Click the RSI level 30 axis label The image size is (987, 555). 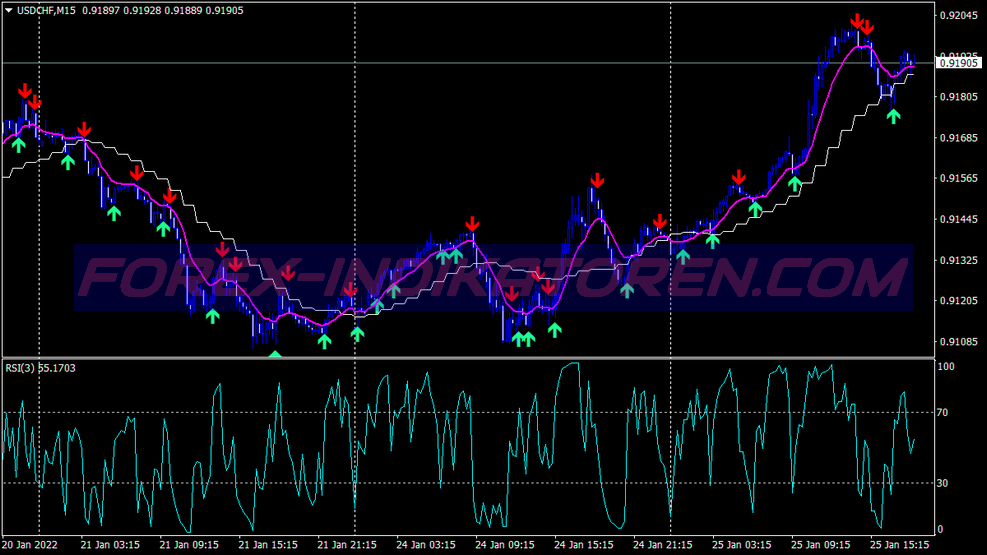click(942, 483)
